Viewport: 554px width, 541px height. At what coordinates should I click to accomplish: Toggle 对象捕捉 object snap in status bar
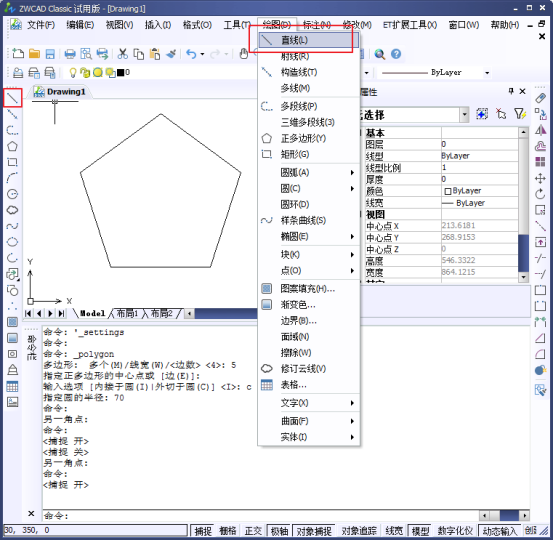(314, 531)
